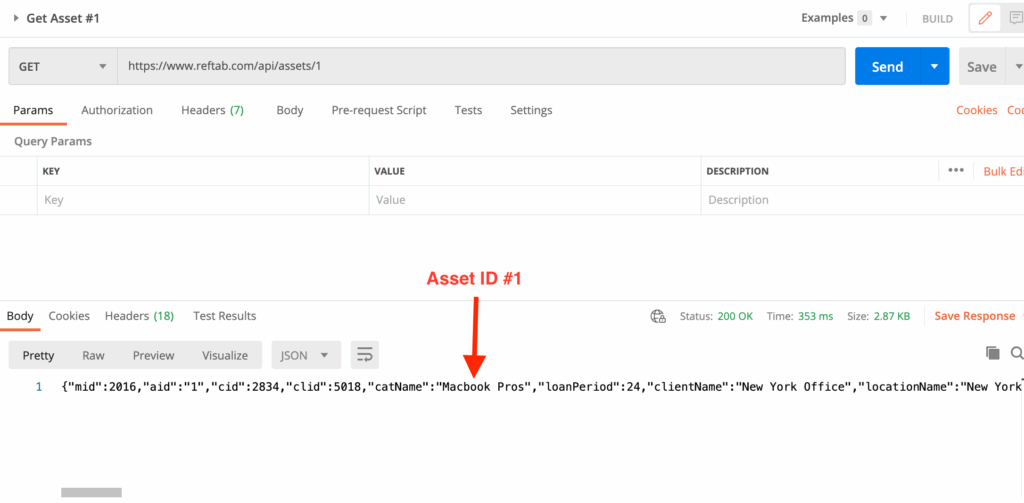Click the globe network icon near Status

click(x=658, y=316)
